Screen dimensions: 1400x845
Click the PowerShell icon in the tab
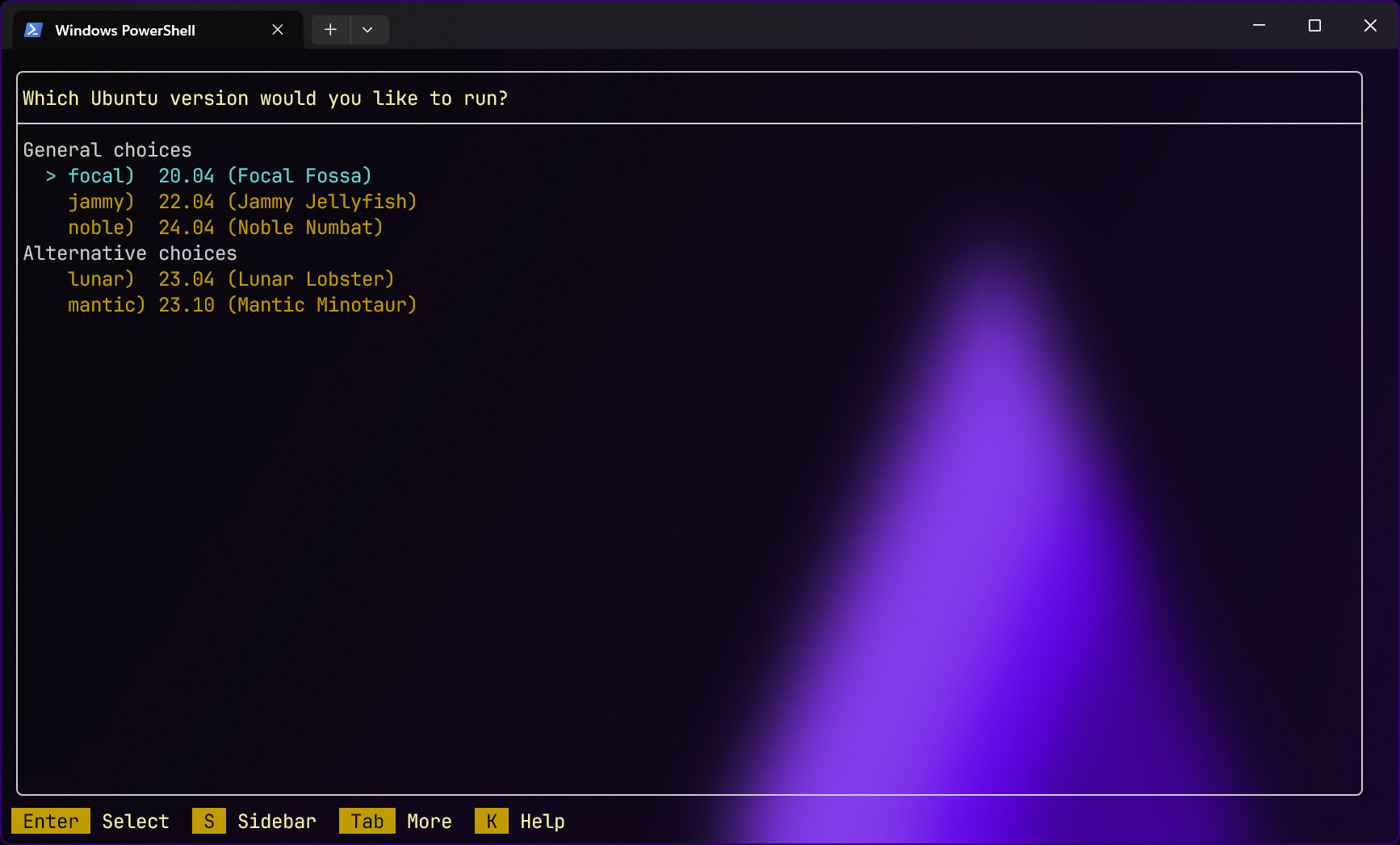pos(33,30)
